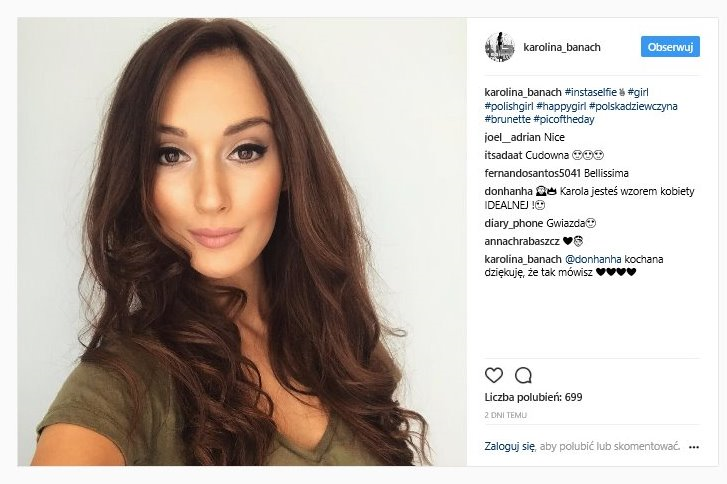Open the karolina_banach profile picture avatar
This screenshot has width=727, height=484.
coord(499,47)
